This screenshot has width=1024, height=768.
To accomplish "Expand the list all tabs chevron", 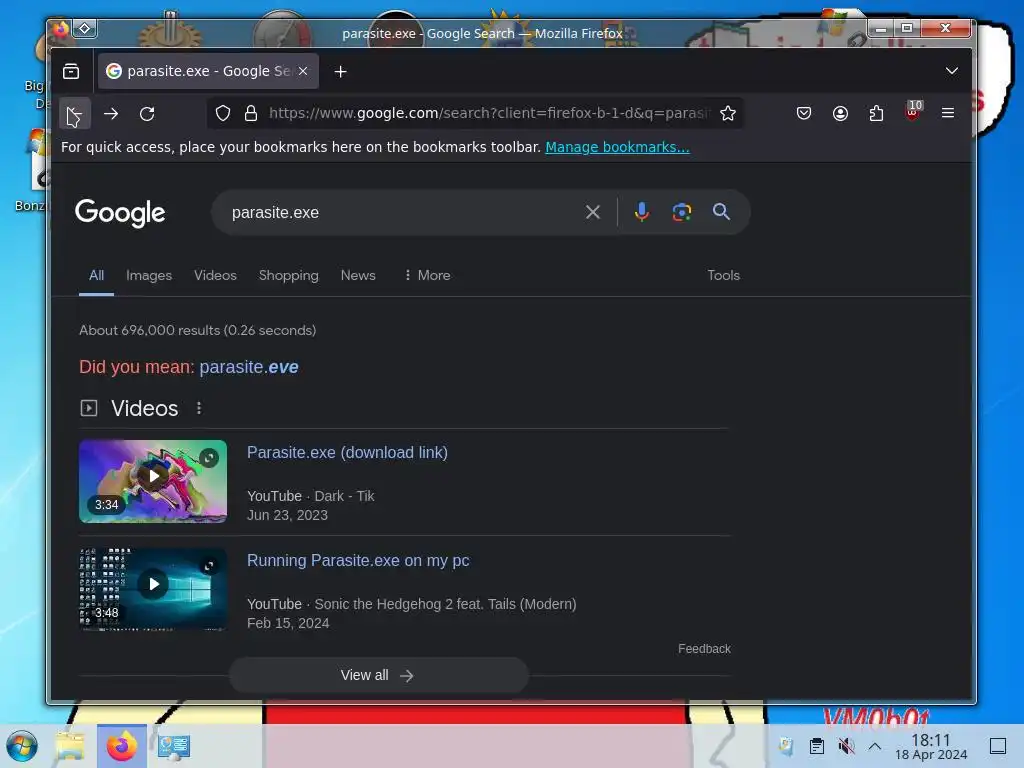I will pos(952,71).
